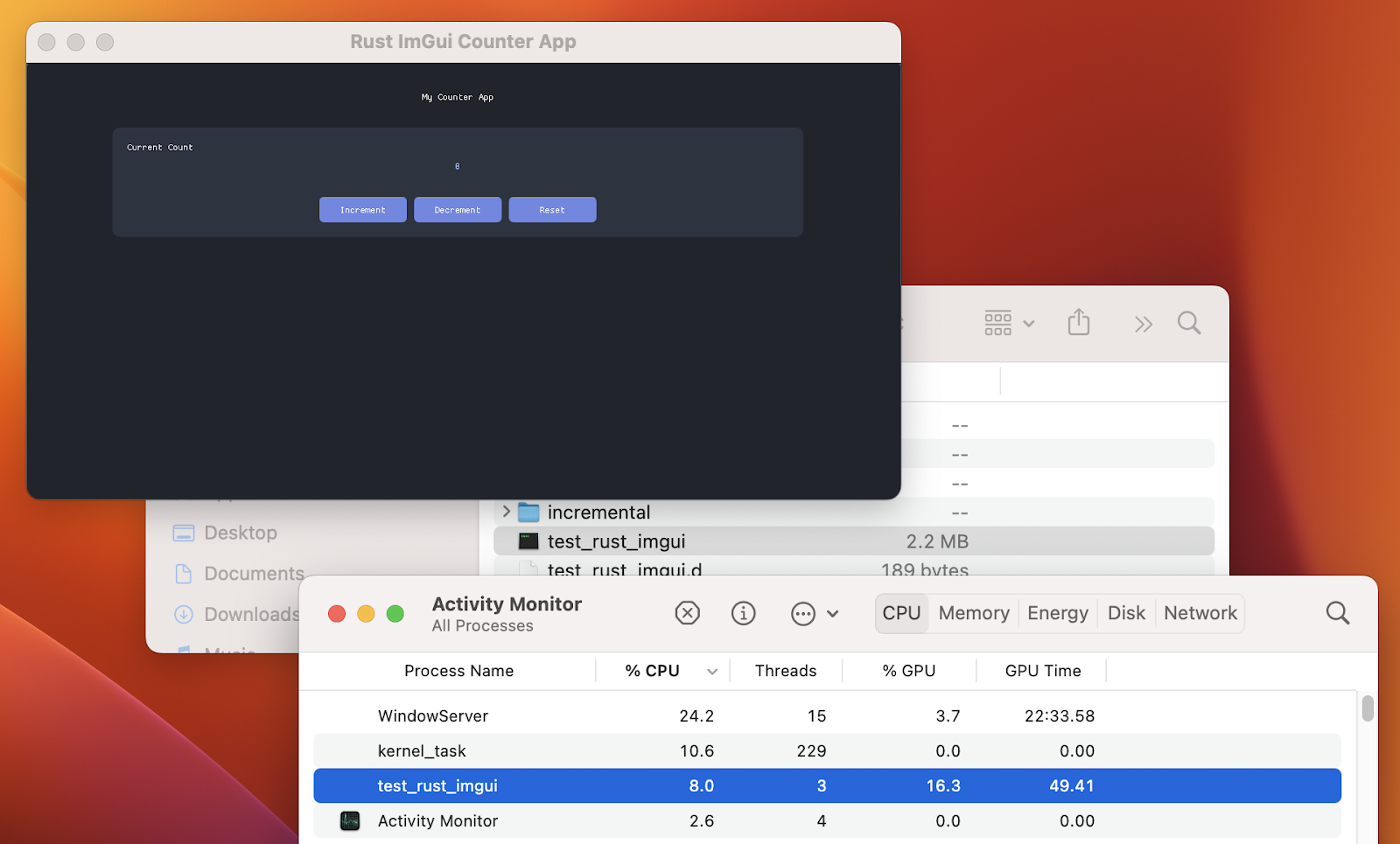Click the Increment button
This screenshot has height=844, width=1400.
click(x=362, y=209)
